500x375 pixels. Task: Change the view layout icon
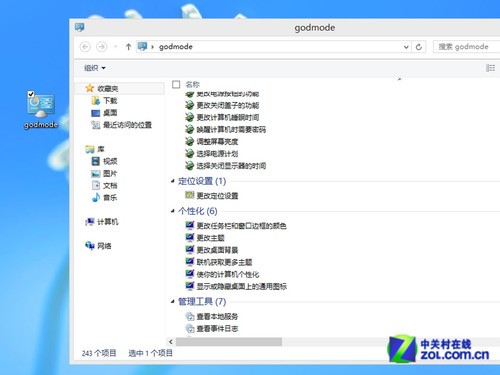(x=490, y=68)
